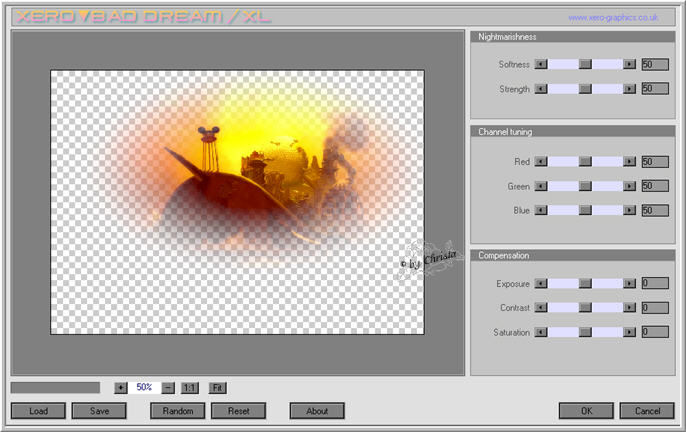Zoom in with the plus button
The height and width of the screenshot is (432, 686).
click(121, 388)
